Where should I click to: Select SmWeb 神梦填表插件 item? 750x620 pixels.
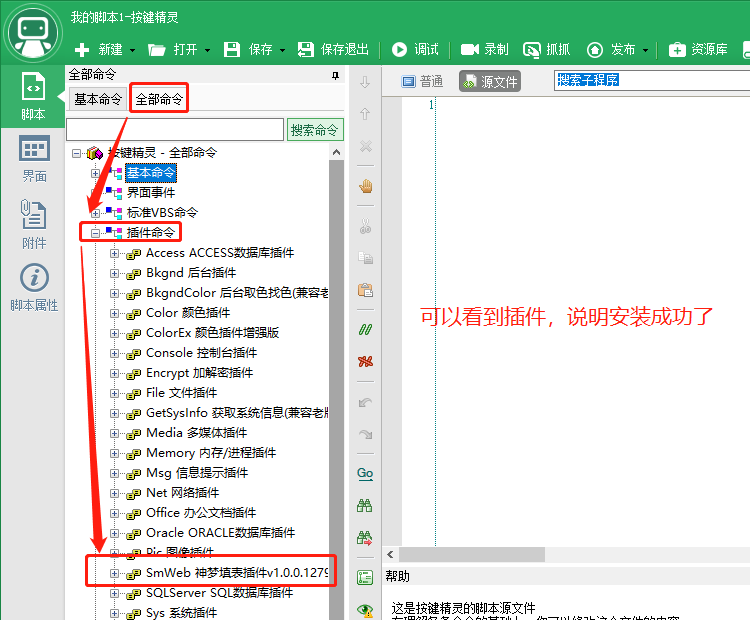coord(237,573)
